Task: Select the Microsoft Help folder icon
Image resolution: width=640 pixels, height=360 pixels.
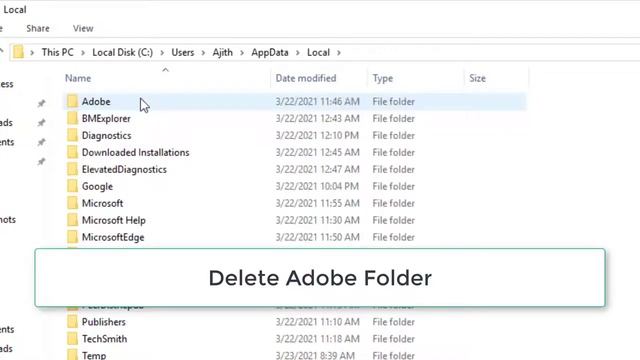Action: pos(72,220)
